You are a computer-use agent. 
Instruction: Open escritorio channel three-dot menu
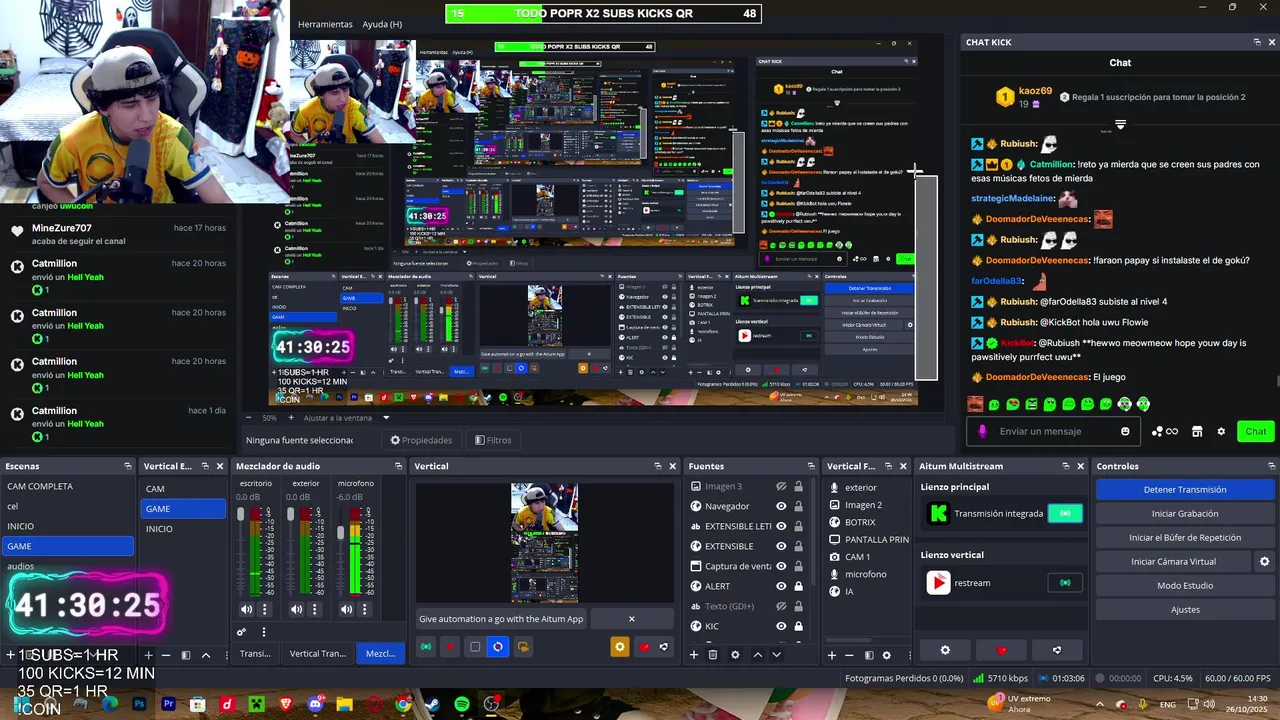[265, 609]
